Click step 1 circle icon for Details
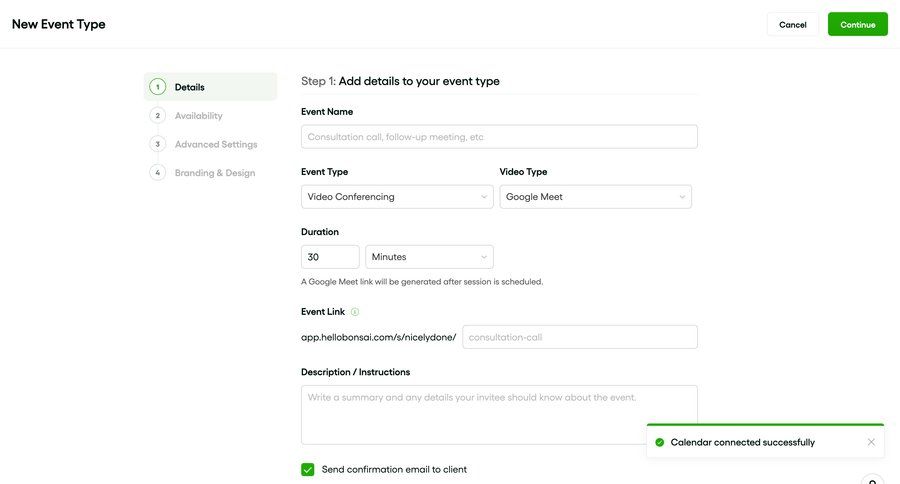The width and height of the screenshot is (900, 484). coord(157,87)
